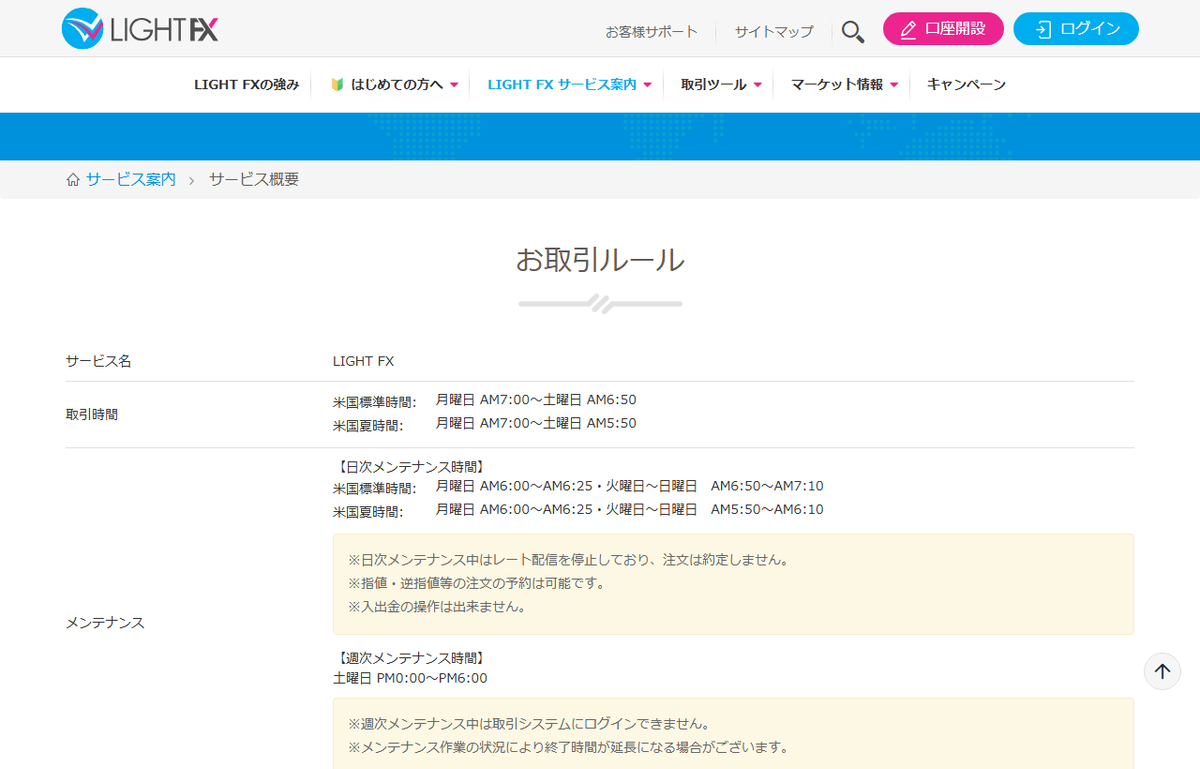
Task: Click the メンテナンス row label
Action: tap(105, 622)
